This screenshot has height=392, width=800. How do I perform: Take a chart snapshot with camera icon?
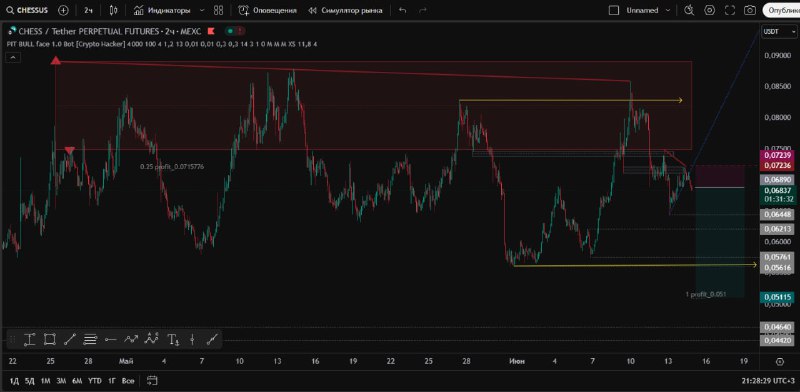[749, 10]
